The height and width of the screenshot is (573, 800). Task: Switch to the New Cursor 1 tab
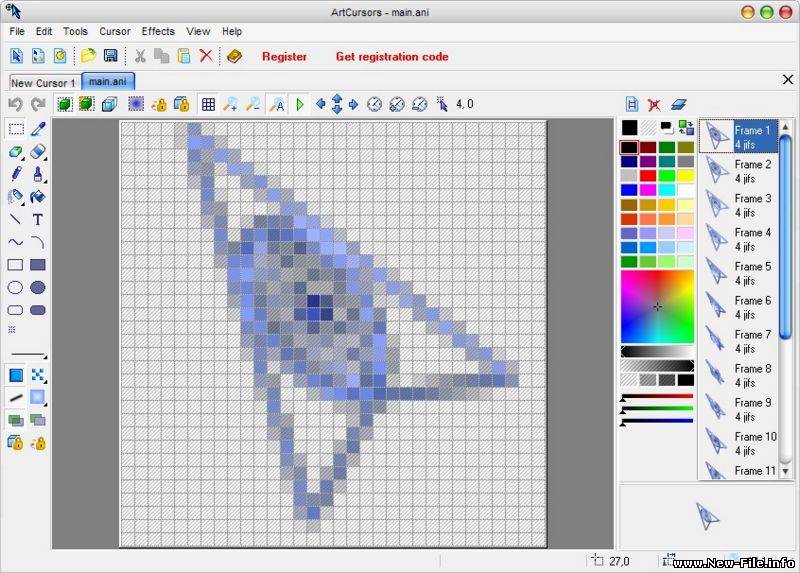coord(43,82)
